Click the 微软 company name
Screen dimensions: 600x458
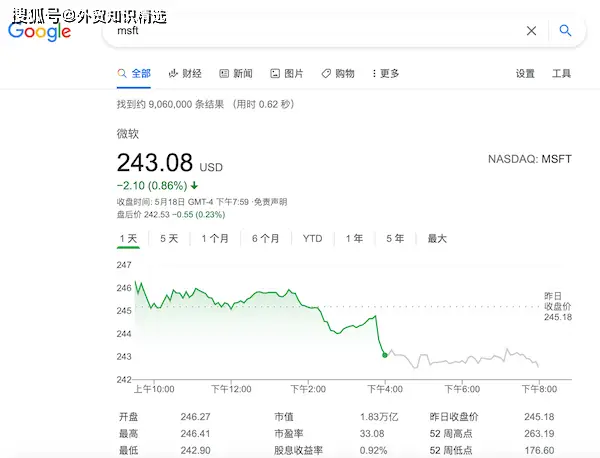tap(128, 134)
